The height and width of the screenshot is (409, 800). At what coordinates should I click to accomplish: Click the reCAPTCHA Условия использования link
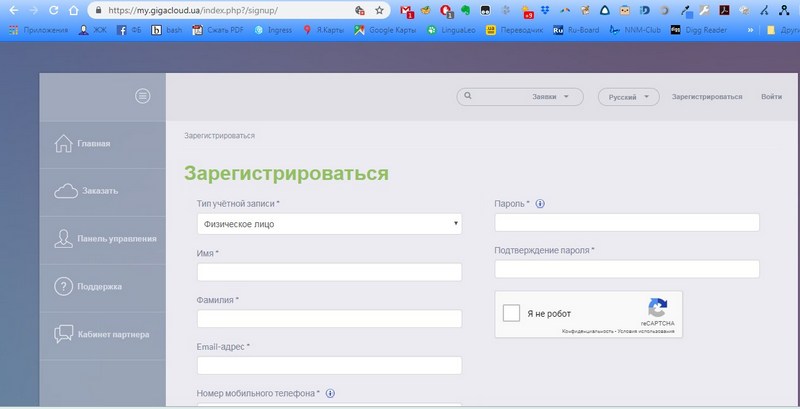click(646, 331)
